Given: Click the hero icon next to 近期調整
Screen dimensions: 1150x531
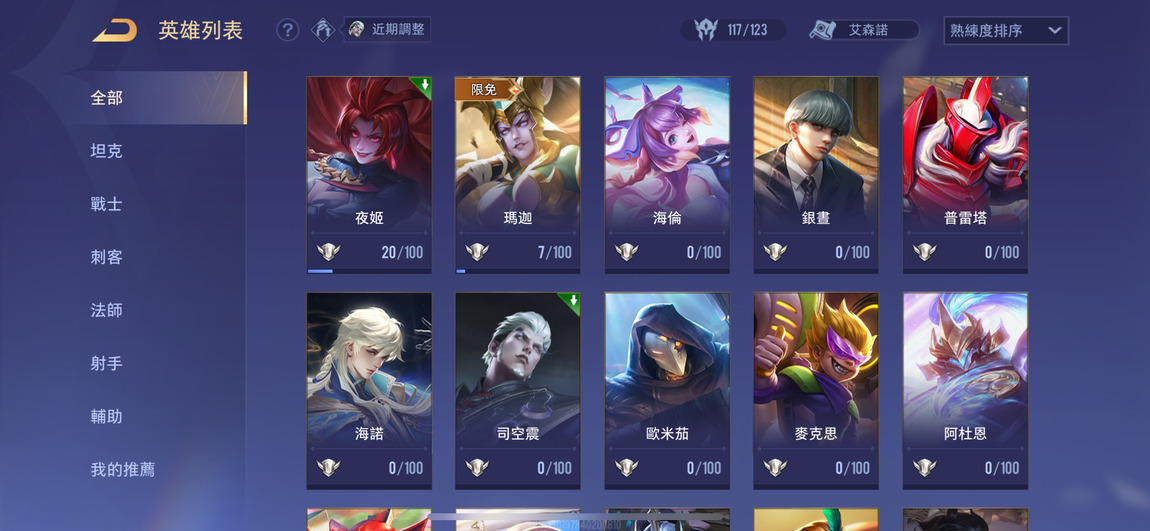Looking at the screenshot, I should pos(323,30).
